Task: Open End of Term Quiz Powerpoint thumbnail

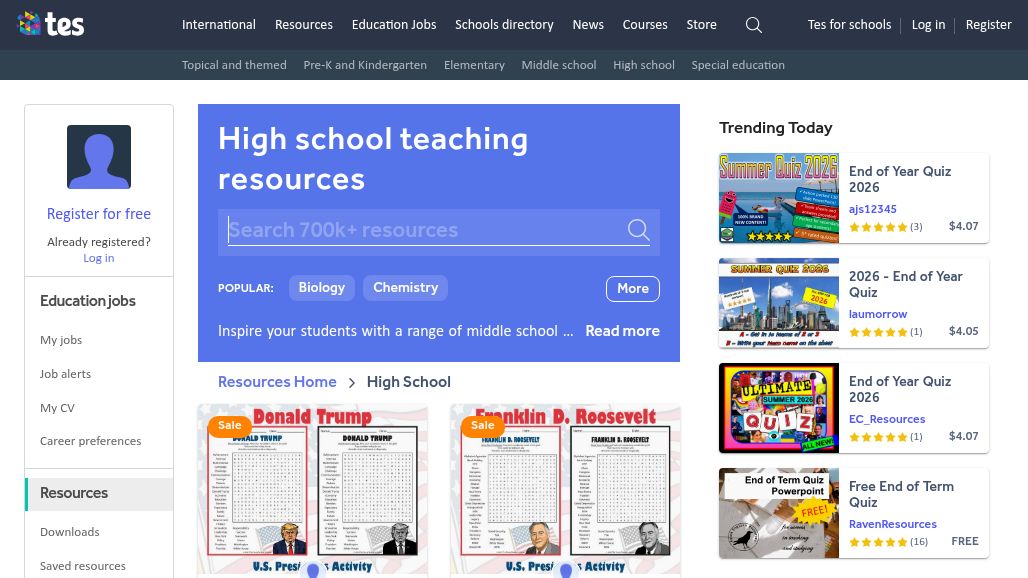Action: [779, 513]
